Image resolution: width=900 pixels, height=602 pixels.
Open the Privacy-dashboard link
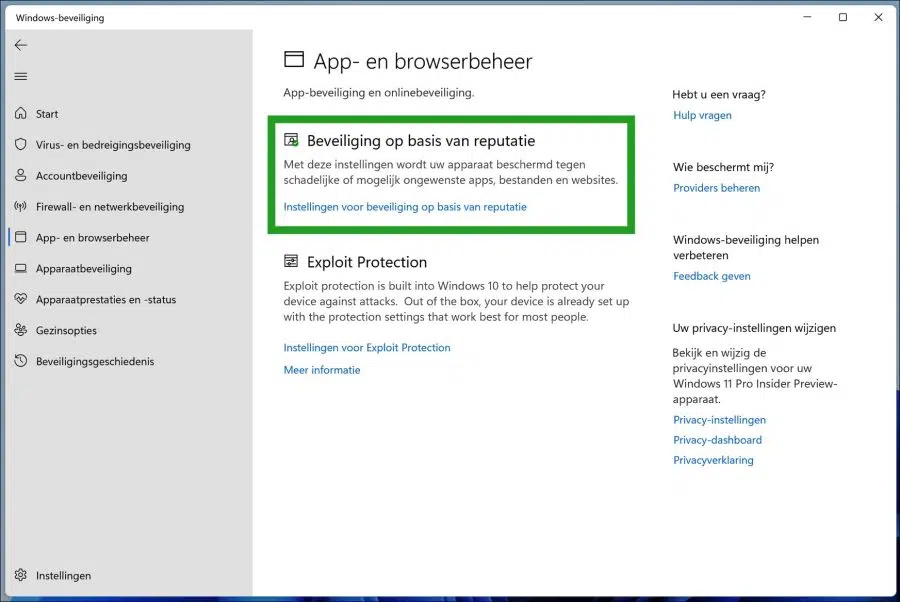click(717, 440)
